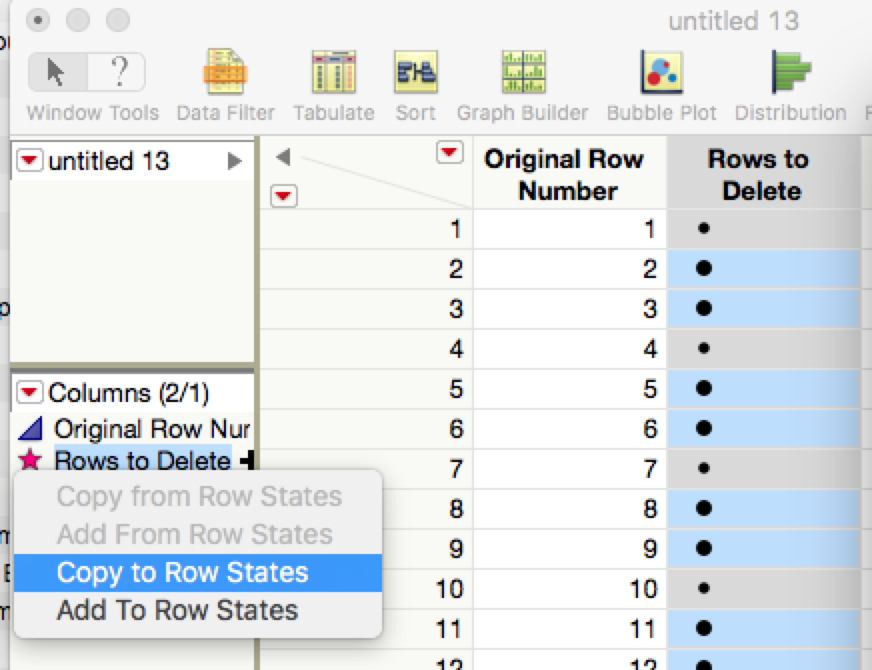
Task: Open the Data Filter tool
Action: click(225, 74)
